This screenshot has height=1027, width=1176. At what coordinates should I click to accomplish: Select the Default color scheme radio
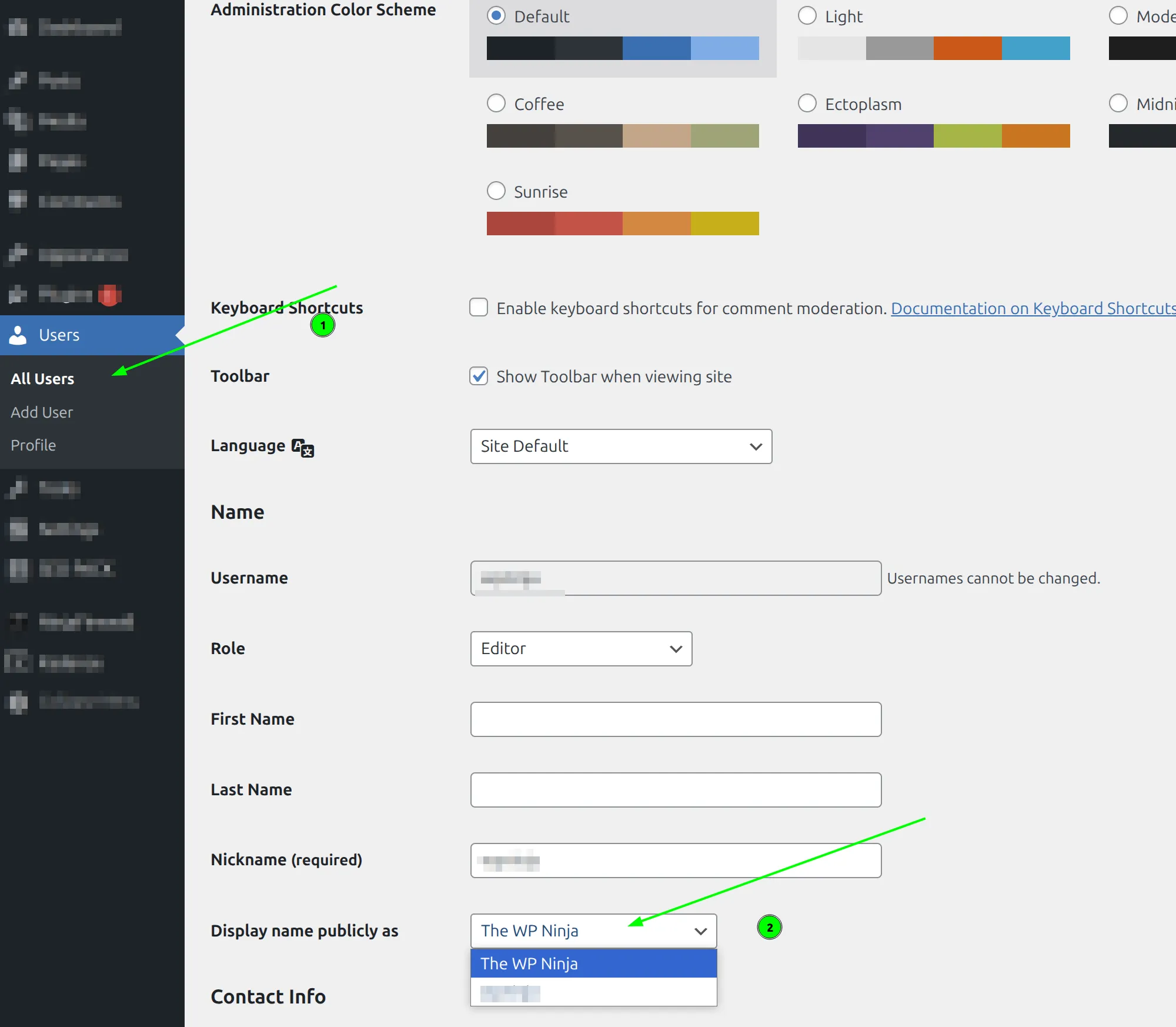coord(496,16)
